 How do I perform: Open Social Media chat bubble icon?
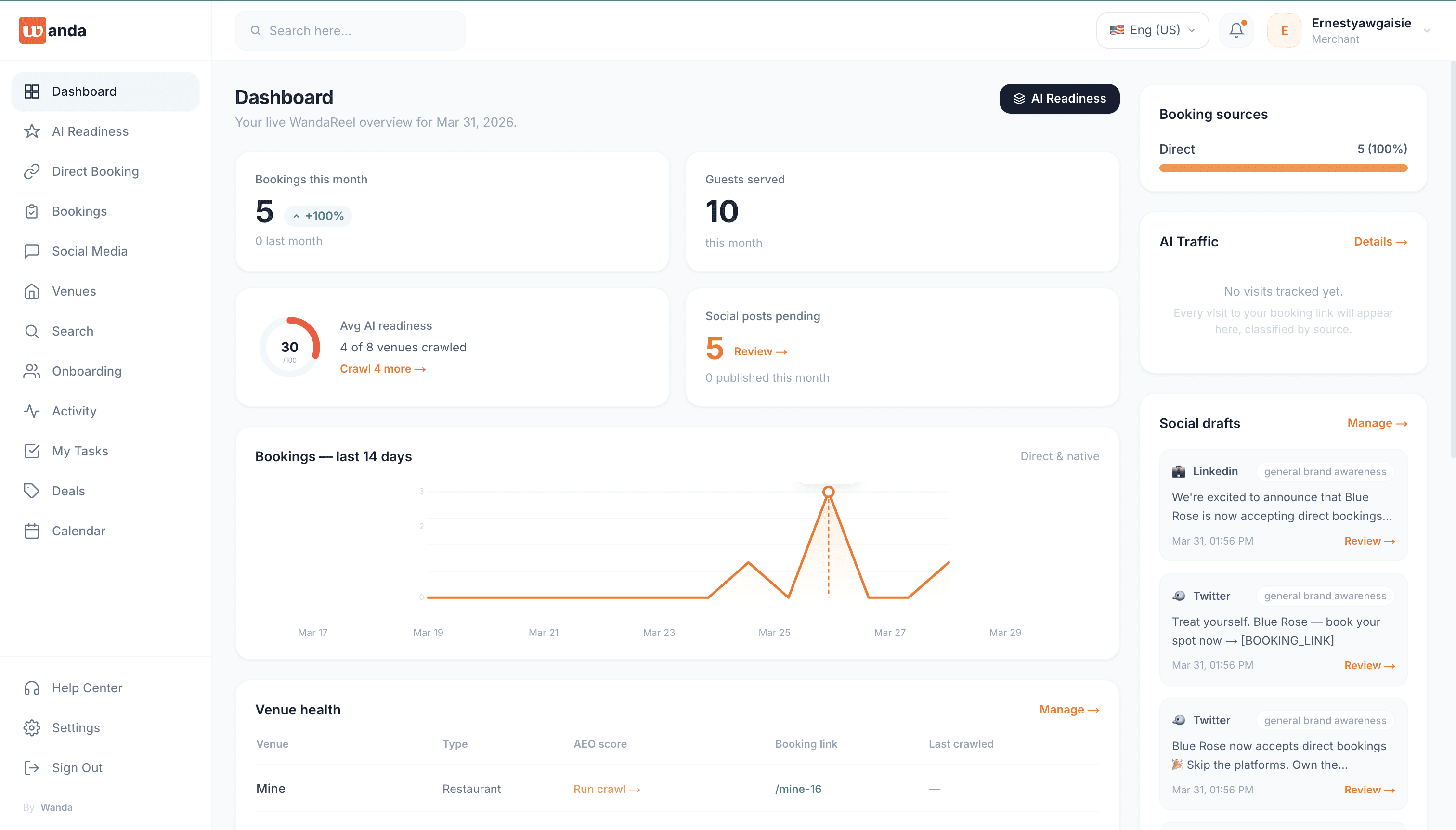click(32, 251)
